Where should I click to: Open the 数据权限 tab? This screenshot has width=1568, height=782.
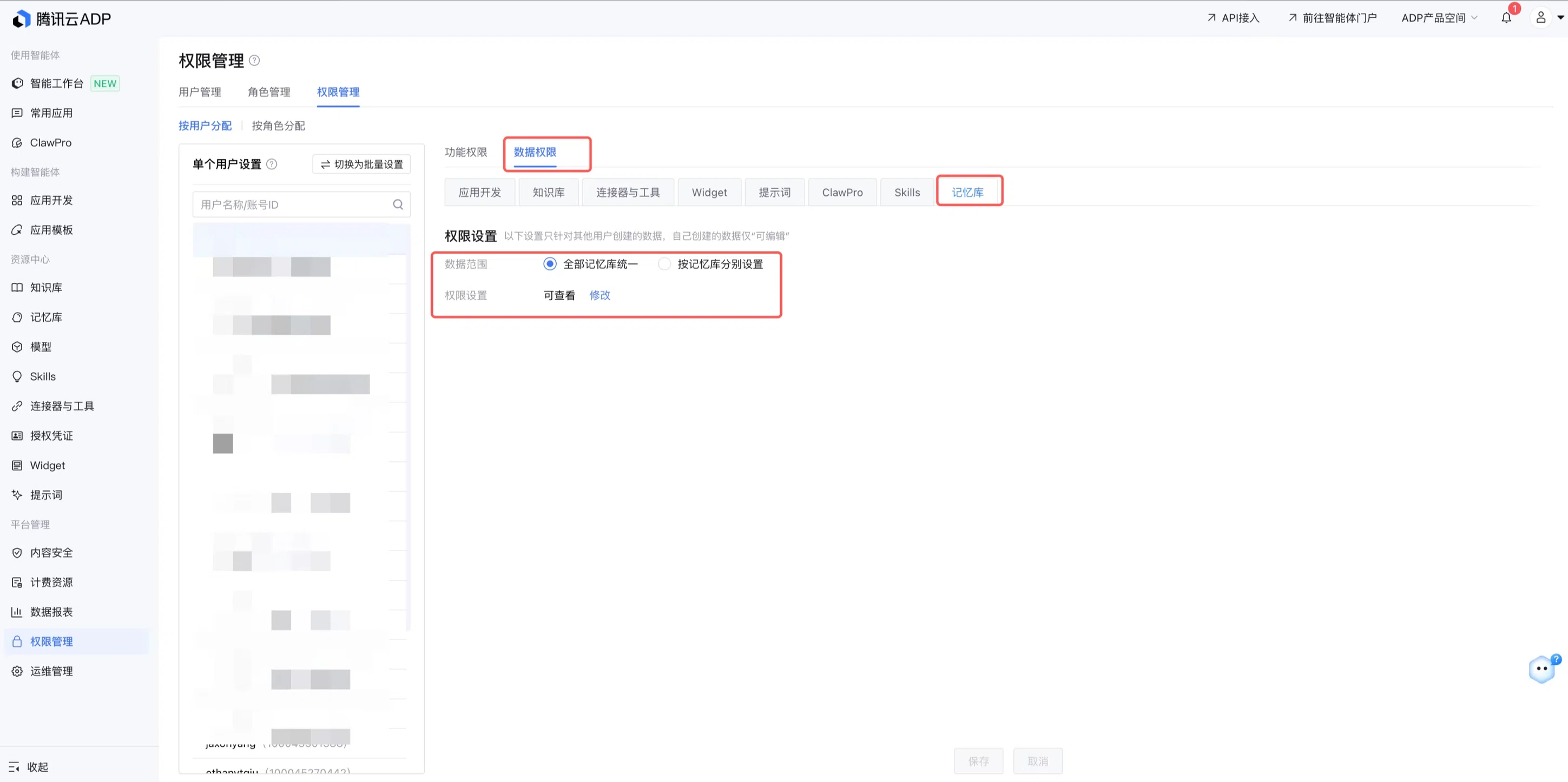[x=535, y=152]
